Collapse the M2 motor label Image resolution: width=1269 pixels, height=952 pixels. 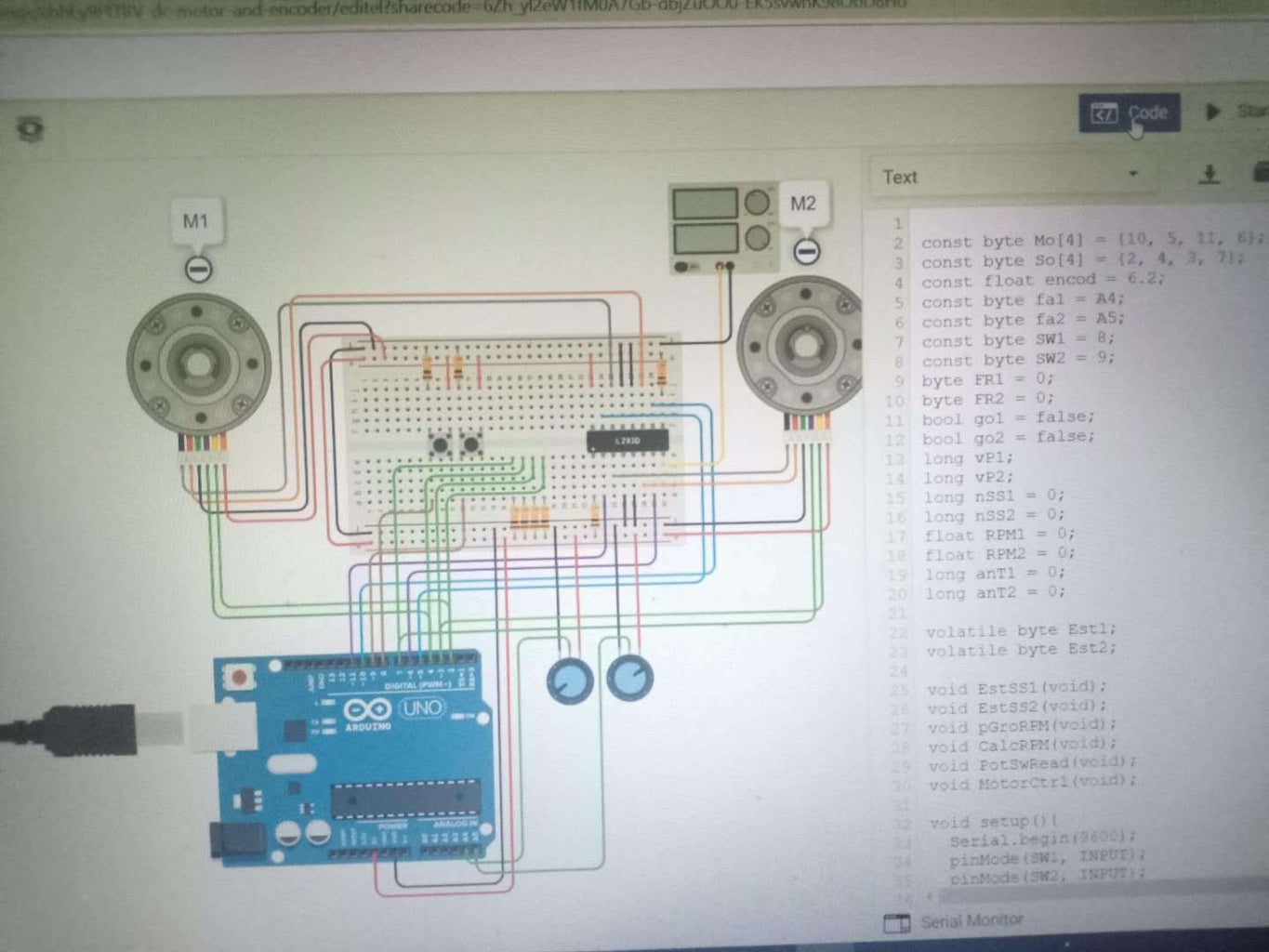[805, 250]
